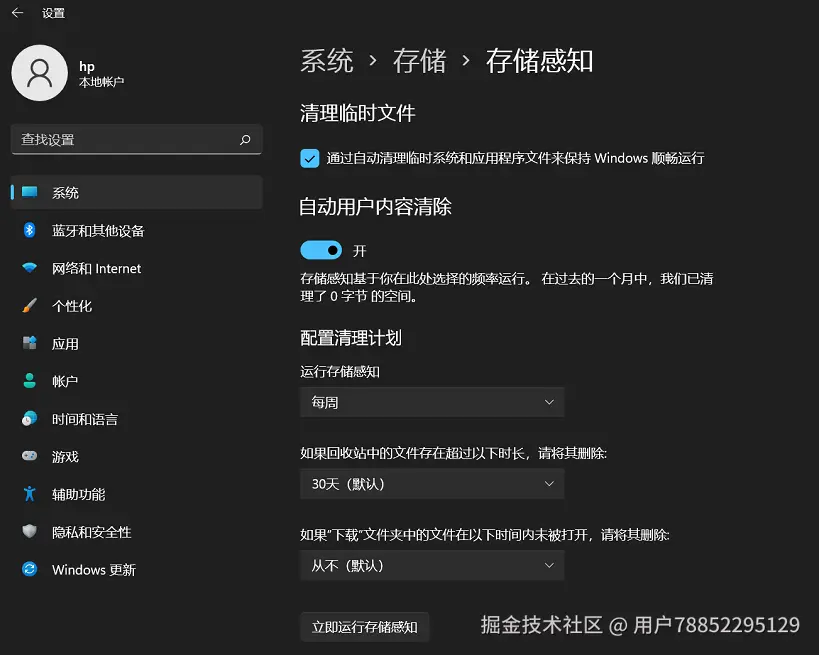The image size is (819, 655).
Task: Click the Wi-Fi network icon in sidebar
Action: [29, 267]
